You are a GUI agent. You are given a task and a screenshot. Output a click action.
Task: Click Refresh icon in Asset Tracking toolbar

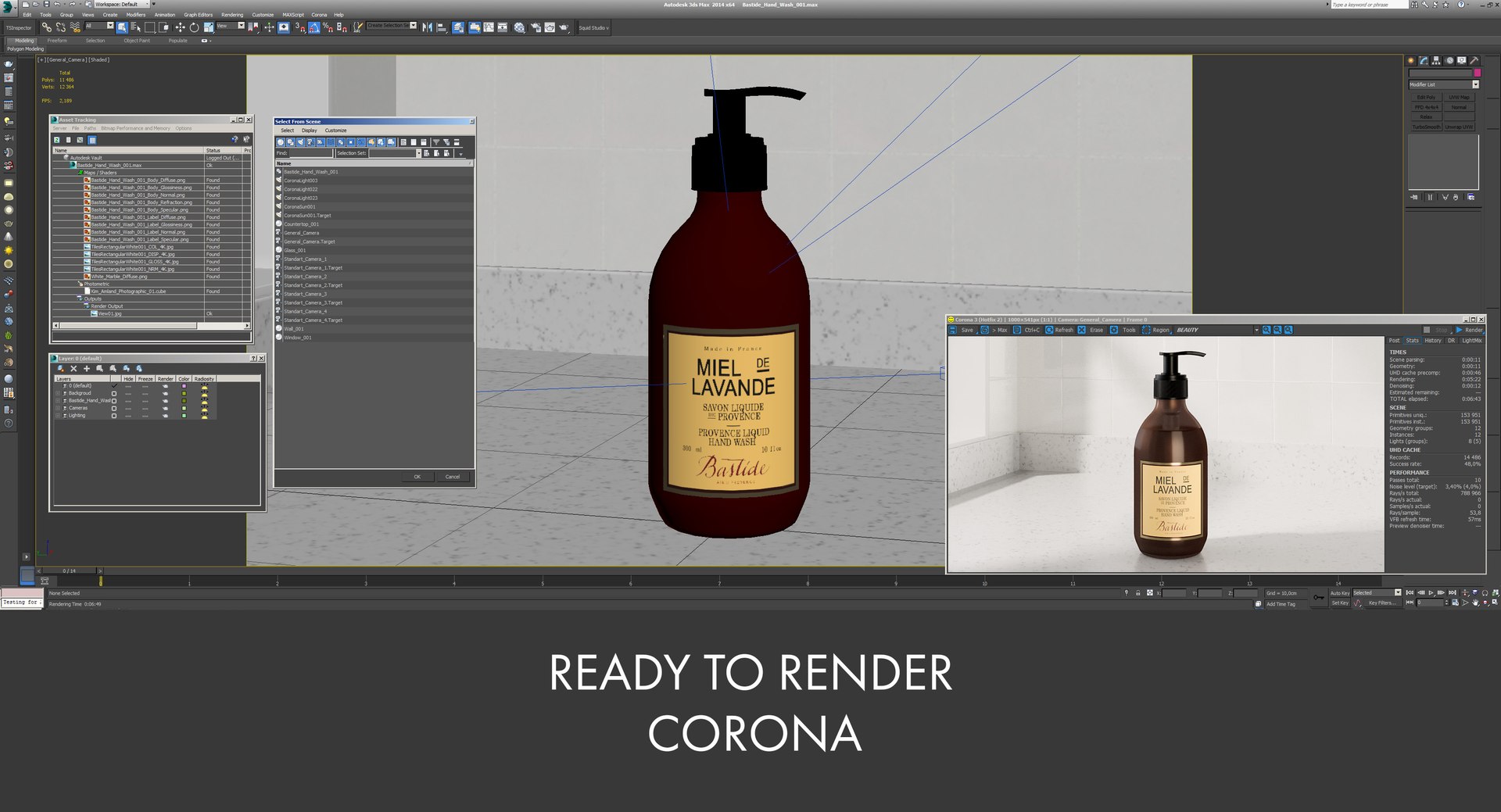click(57, 140)
